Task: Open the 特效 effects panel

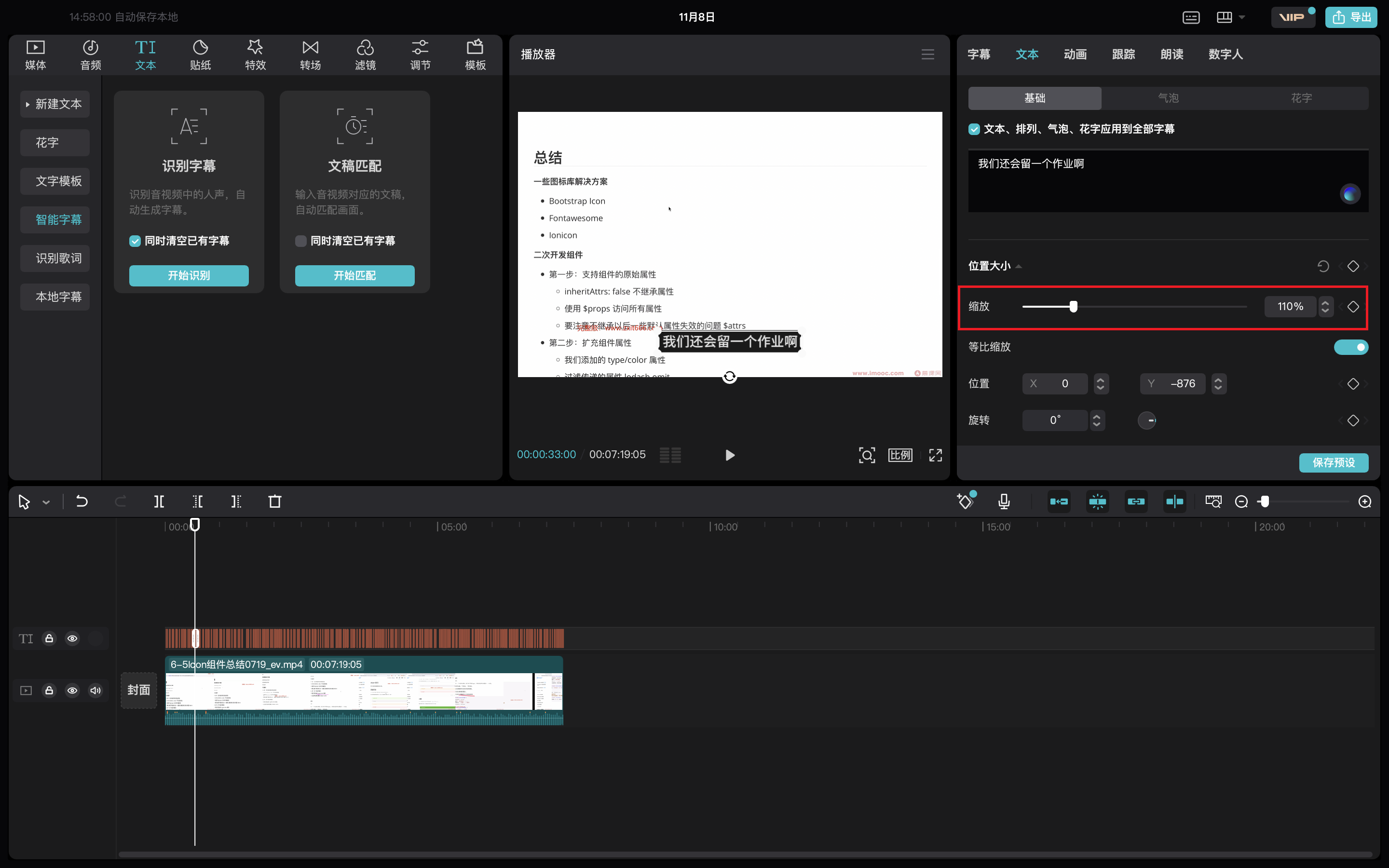Action: pyautogui.click(x=256, y=55)
